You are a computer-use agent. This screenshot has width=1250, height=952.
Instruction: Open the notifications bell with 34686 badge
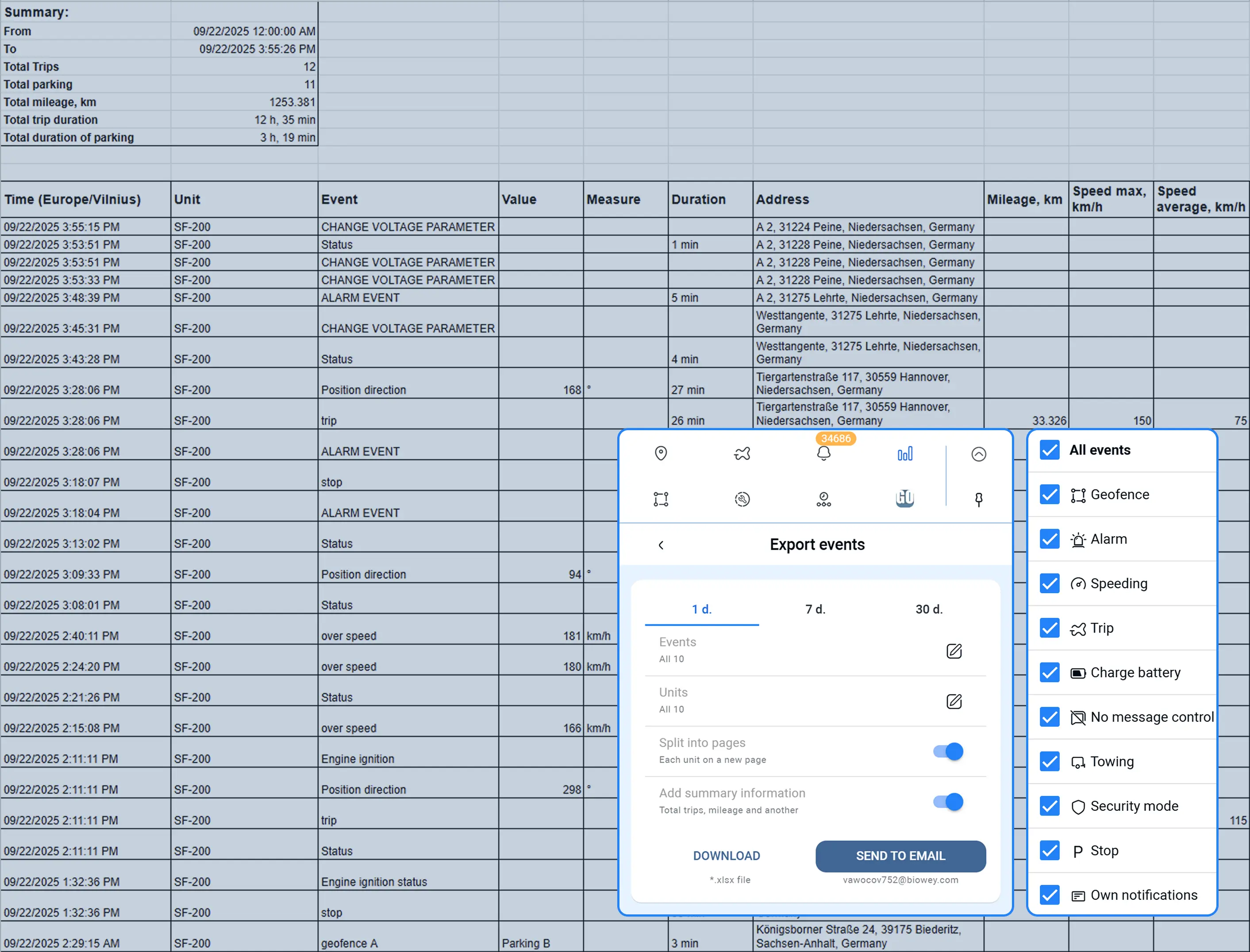click(x=824, y=453)
